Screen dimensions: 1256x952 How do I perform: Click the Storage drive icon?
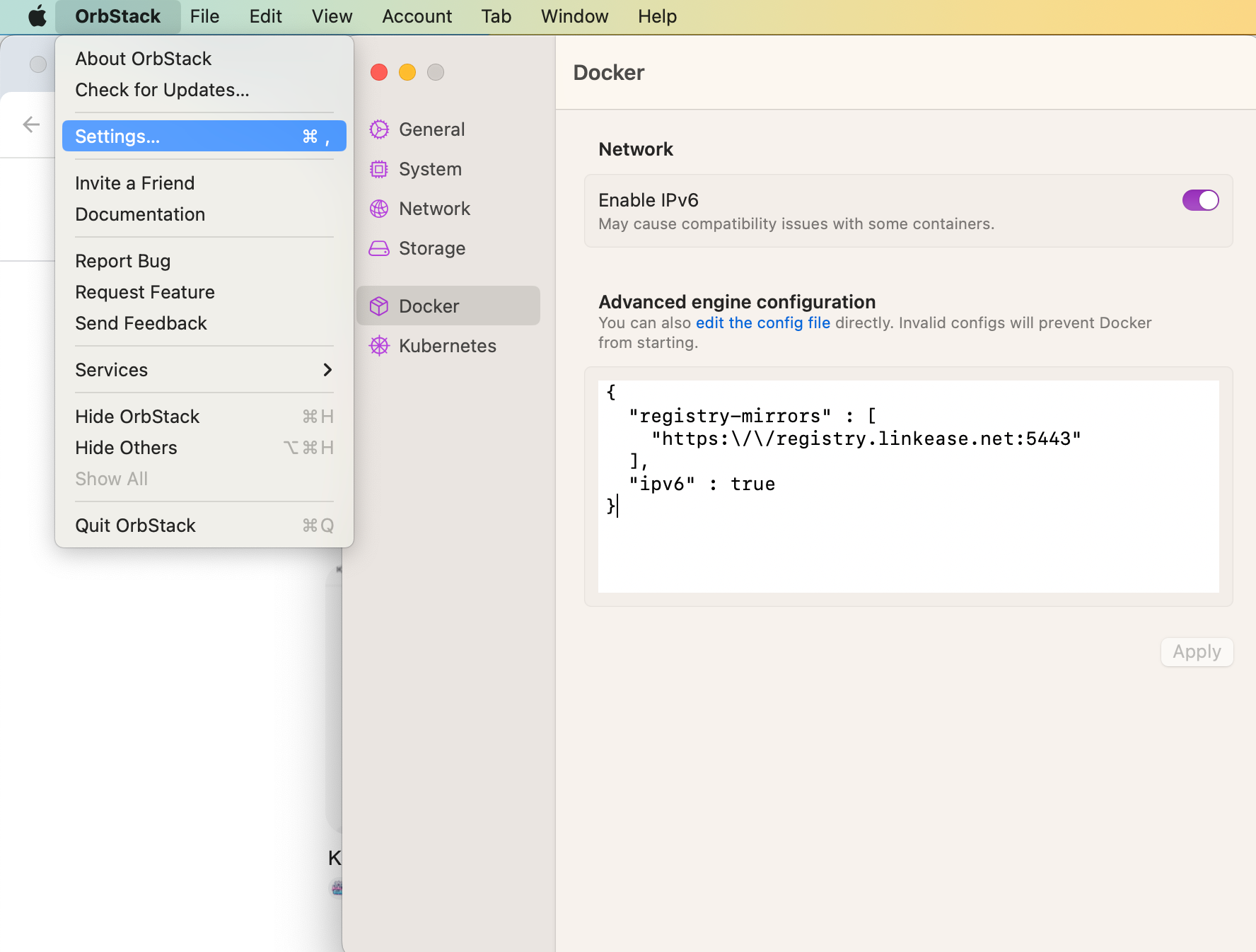[x=379, y=248]
